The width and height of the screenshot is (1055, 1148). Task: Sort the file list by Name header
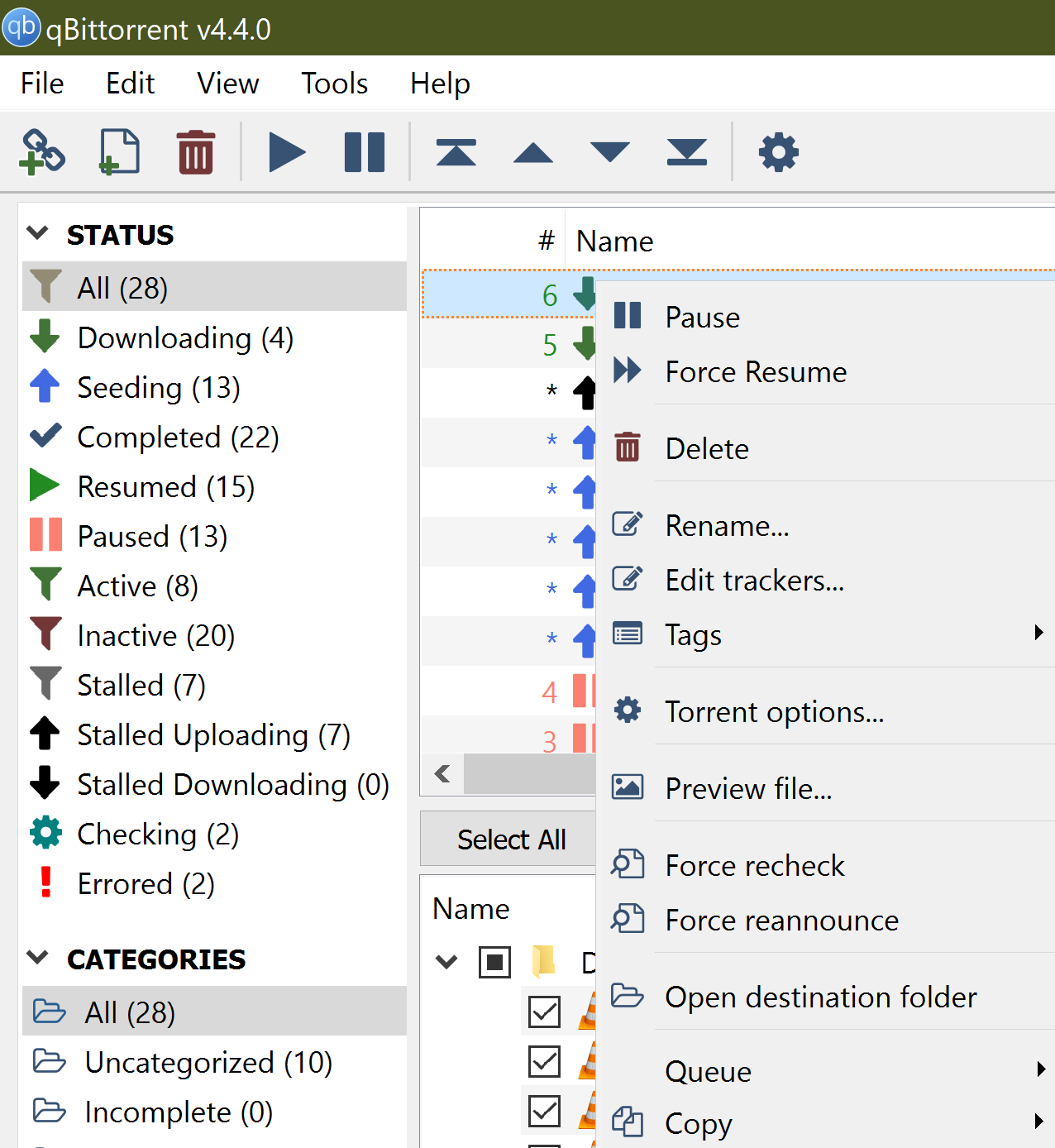point(470,908)
